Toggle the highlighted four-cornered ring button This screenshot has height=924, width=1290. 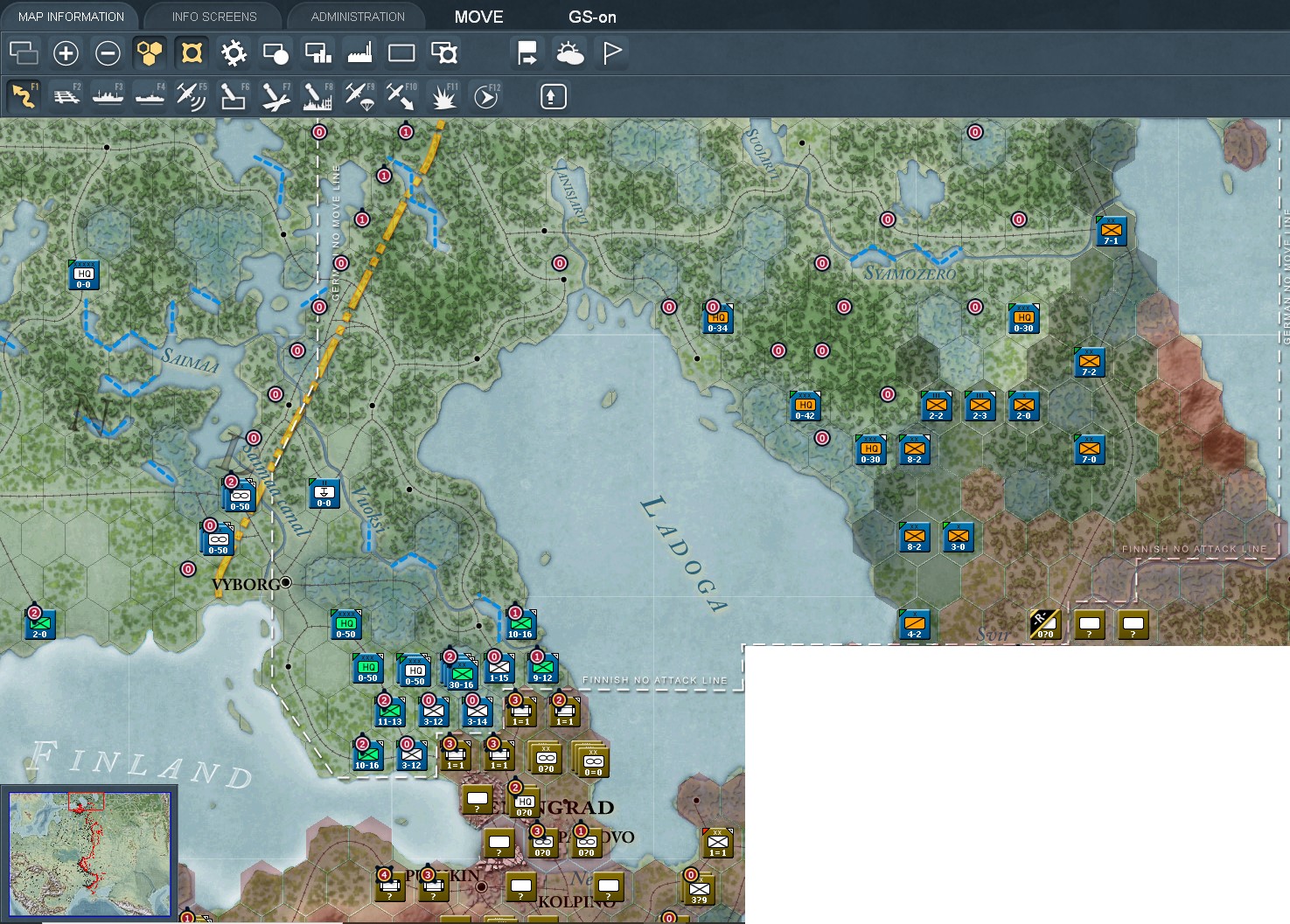tap(192, 53)
